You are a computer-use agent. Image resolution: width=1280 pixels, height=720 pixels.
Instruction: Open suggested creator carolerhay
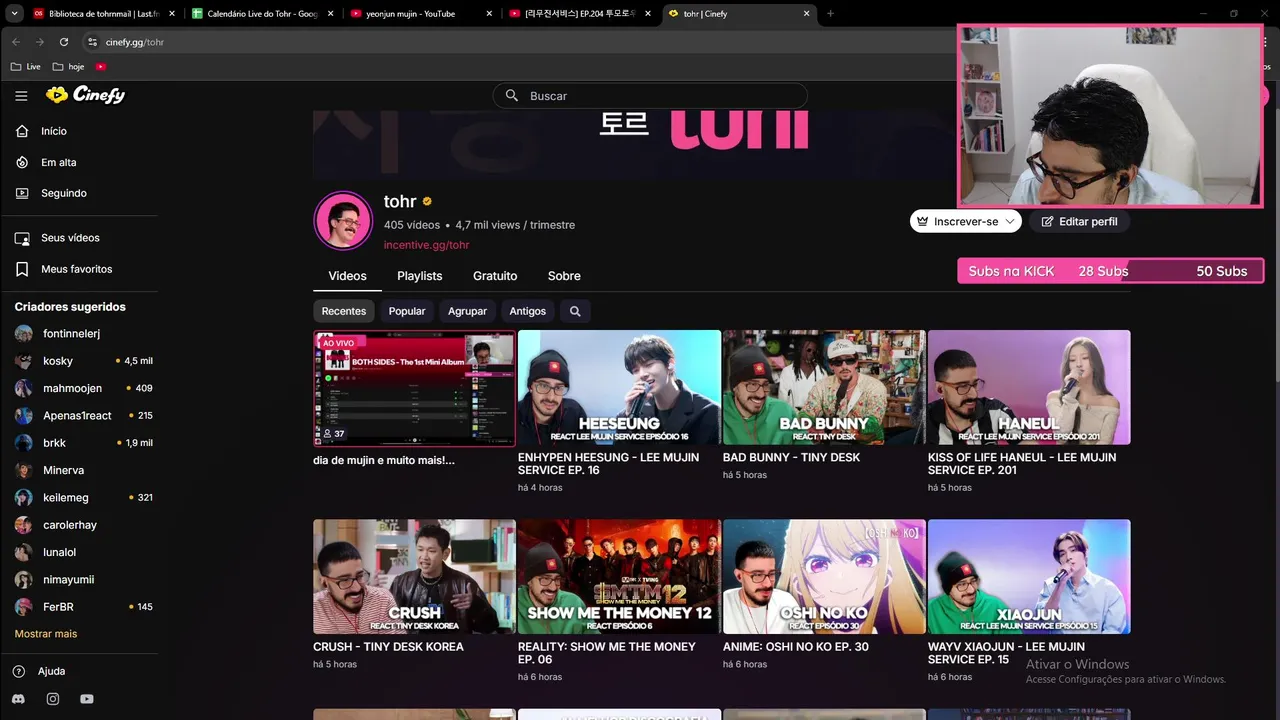click(70, 525)
